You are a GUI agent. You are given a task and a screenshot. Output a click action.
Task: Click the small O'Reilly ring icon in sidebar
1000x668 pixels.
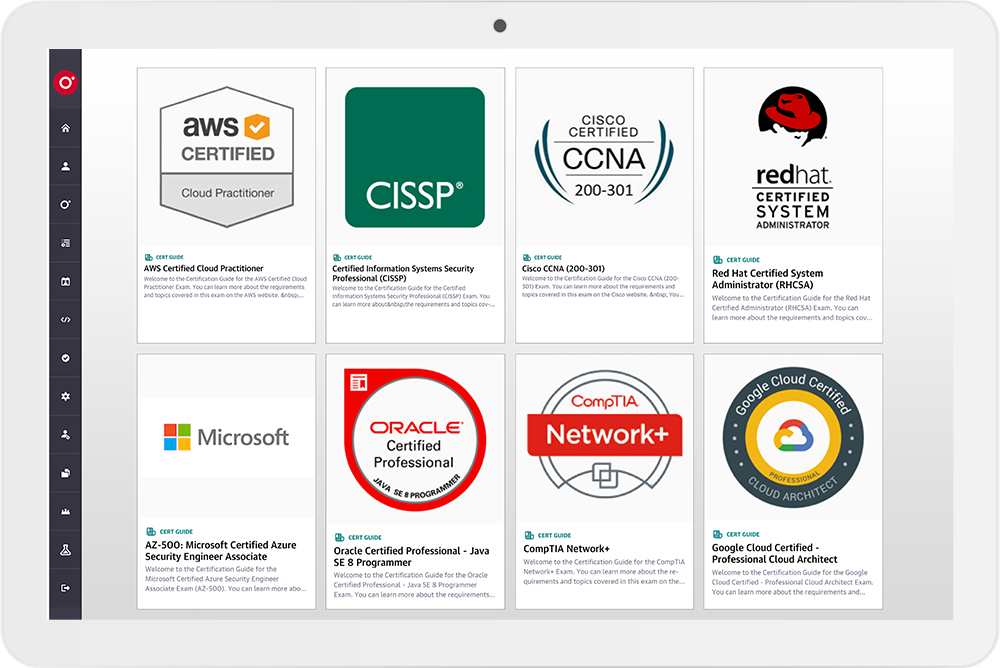66,205
